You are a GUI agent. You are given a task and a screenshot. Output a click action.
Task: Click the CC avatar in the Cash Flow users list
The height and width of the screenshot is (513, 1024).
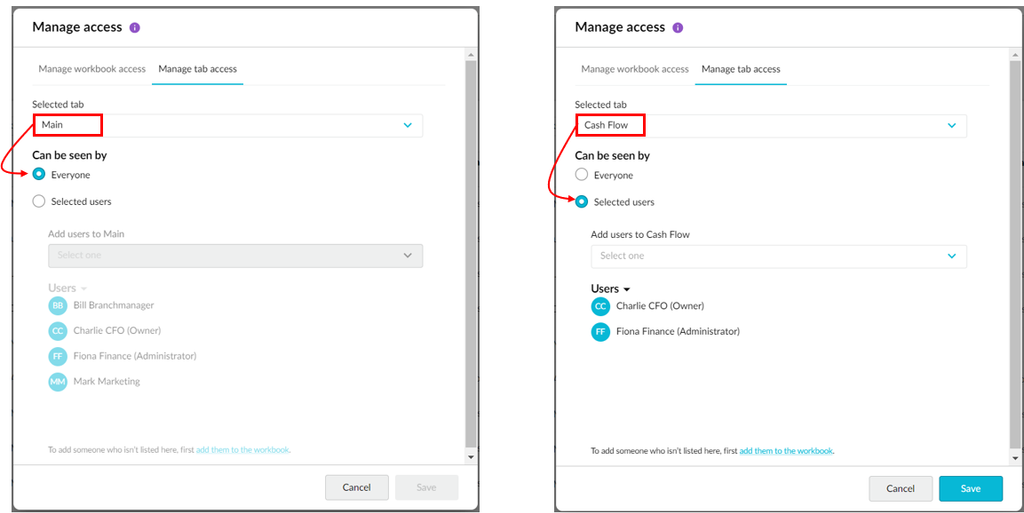tap(600, 306)
